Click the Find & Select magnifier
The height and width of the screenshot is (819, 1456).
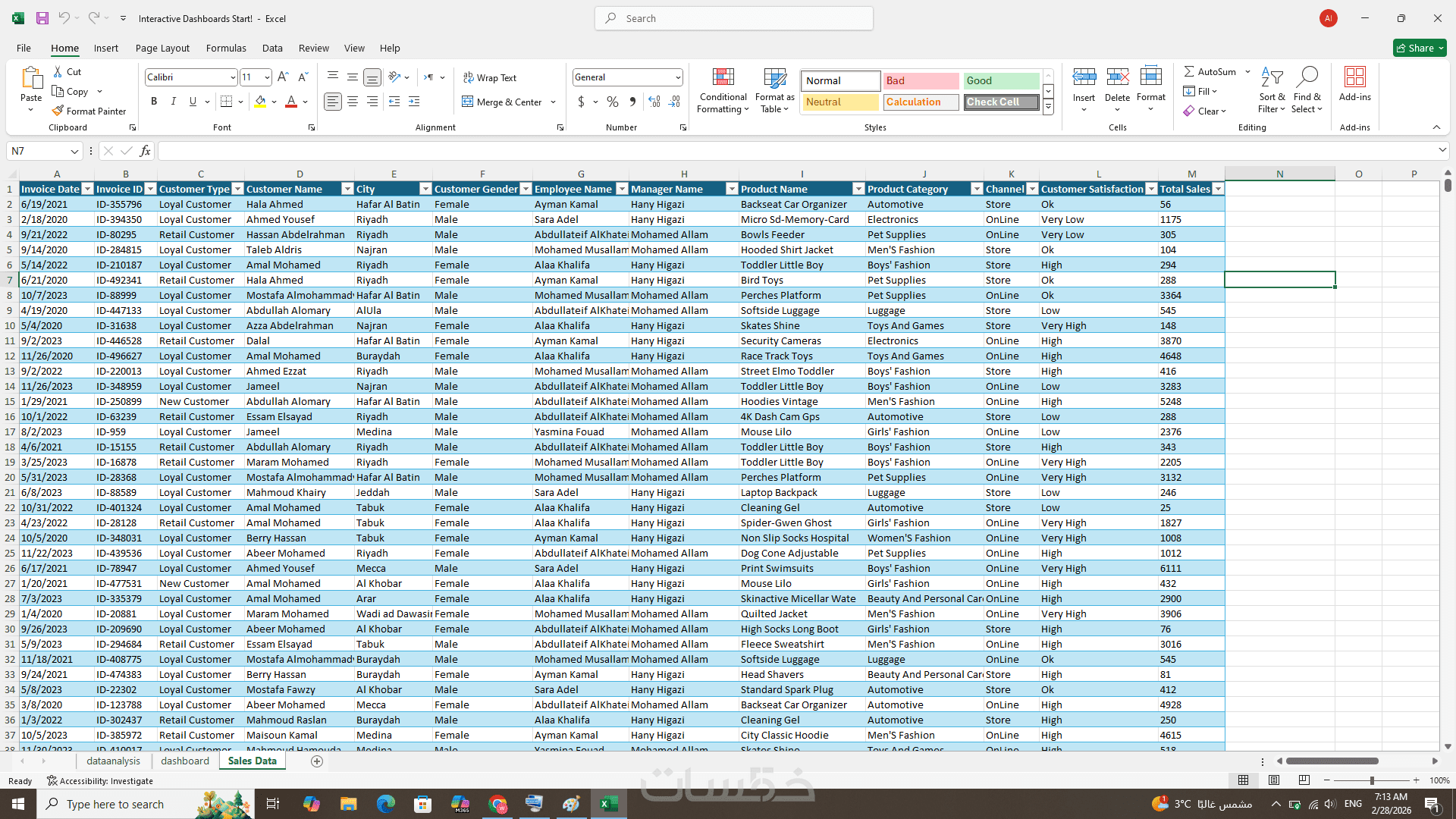pyautogui.click(x=1307, y=77)
